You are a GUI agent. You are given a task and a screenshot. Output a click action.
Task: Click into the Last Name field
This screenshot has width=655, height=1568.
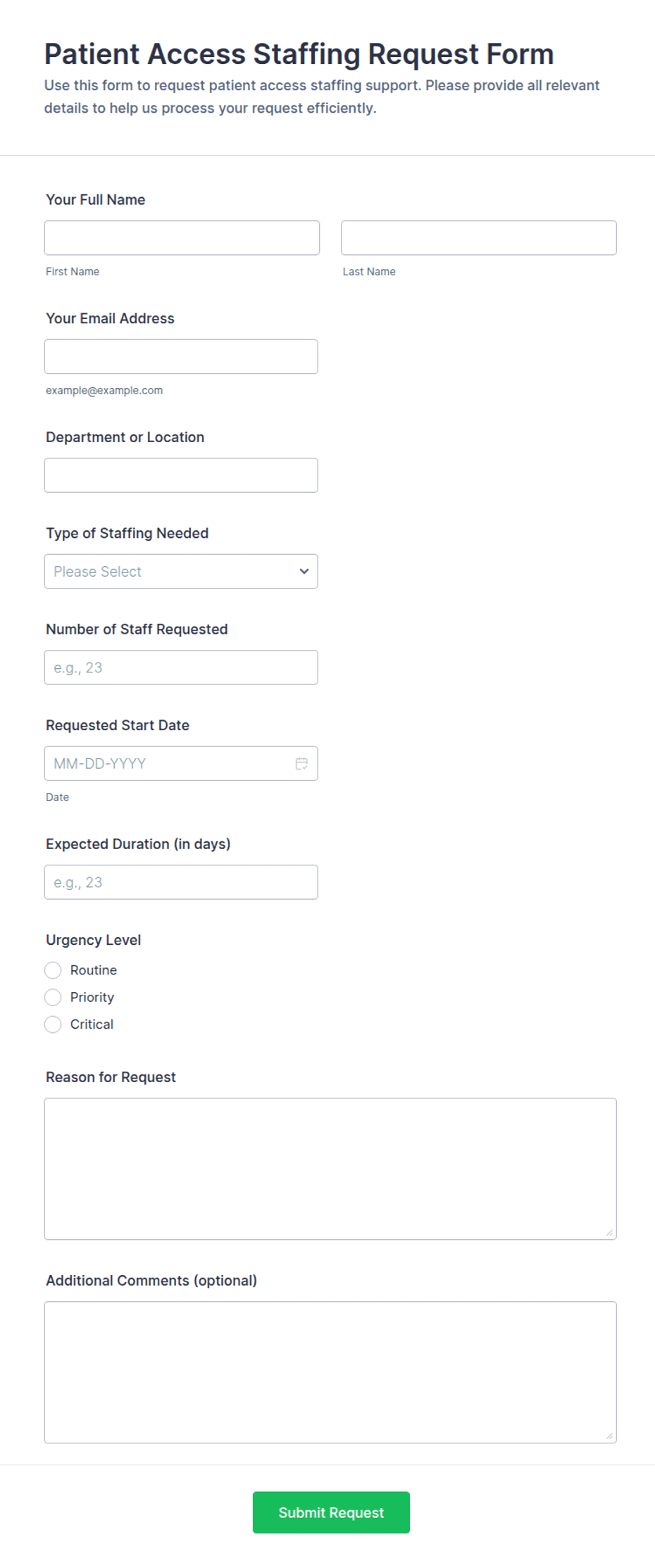[x=479, y=238]
